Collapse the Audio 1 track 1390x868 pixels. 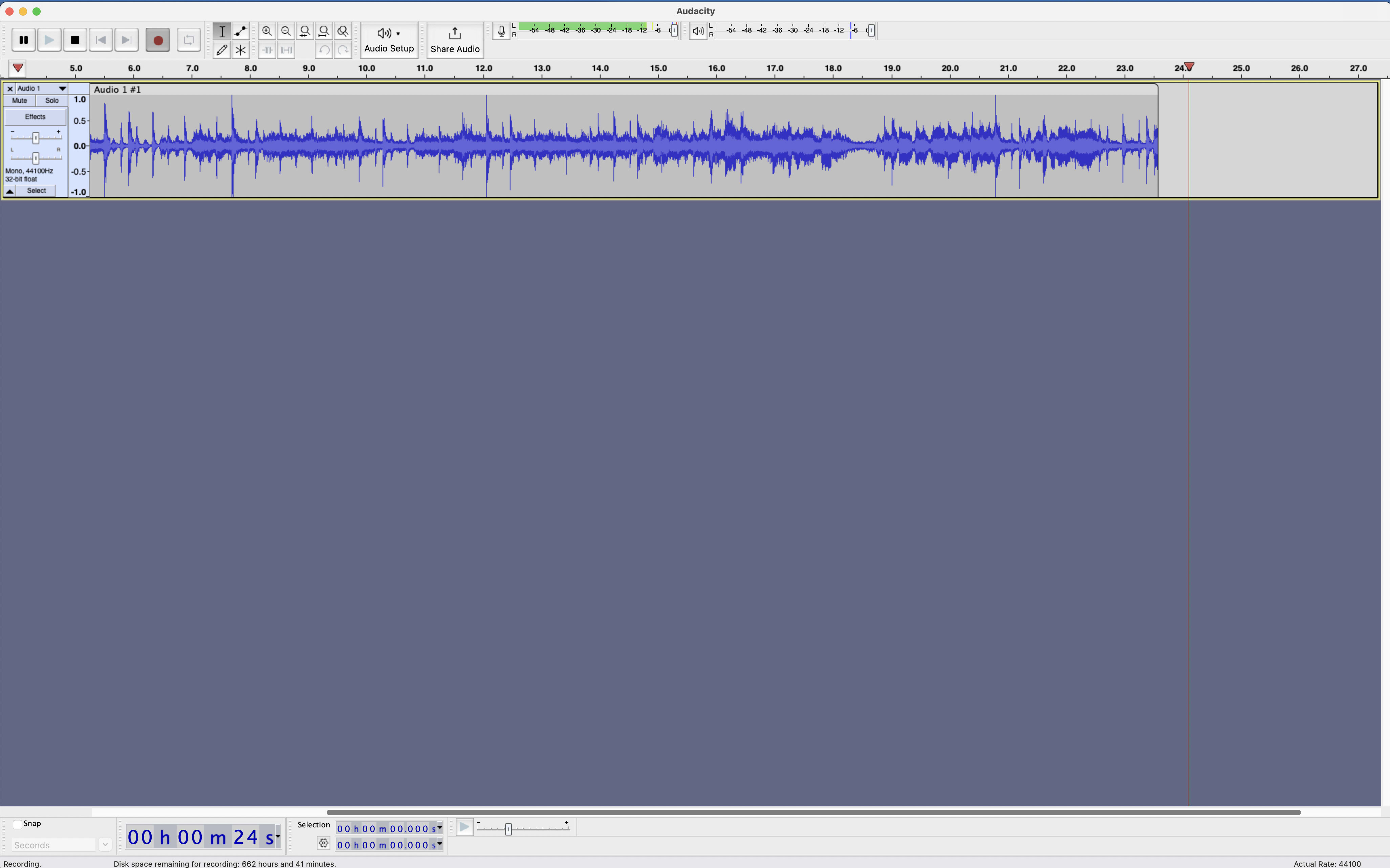[x=10, y=191]
